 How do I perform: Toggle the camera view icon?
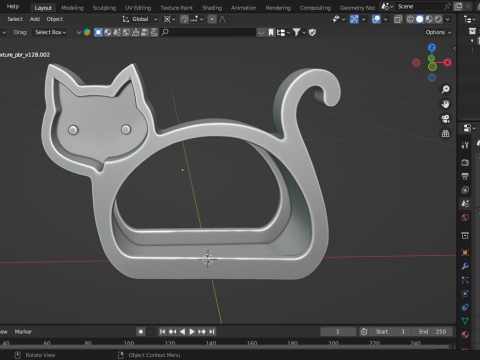point(446,119)
